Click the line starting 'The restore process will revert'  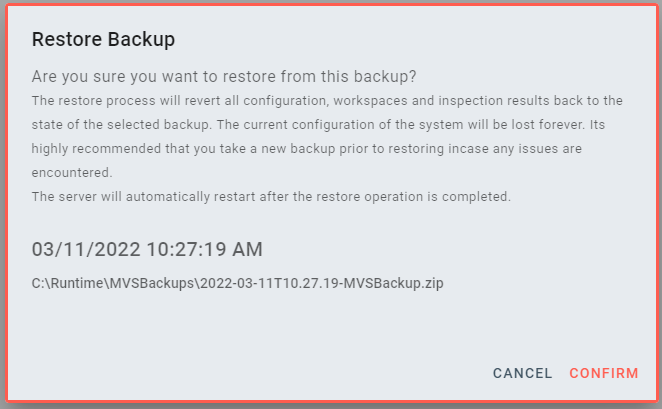point(327,101)
